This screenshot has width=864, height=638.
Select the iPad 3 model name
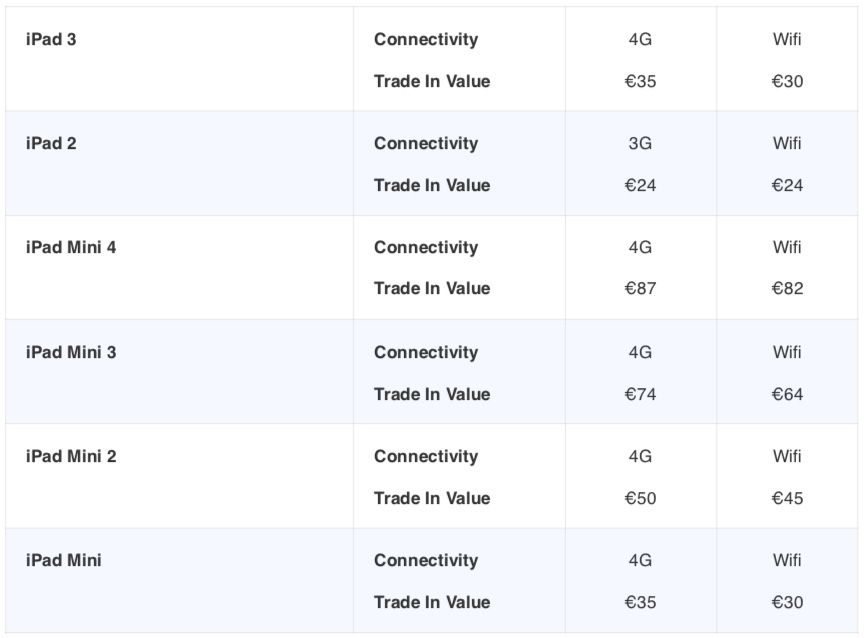click(51, 39)
